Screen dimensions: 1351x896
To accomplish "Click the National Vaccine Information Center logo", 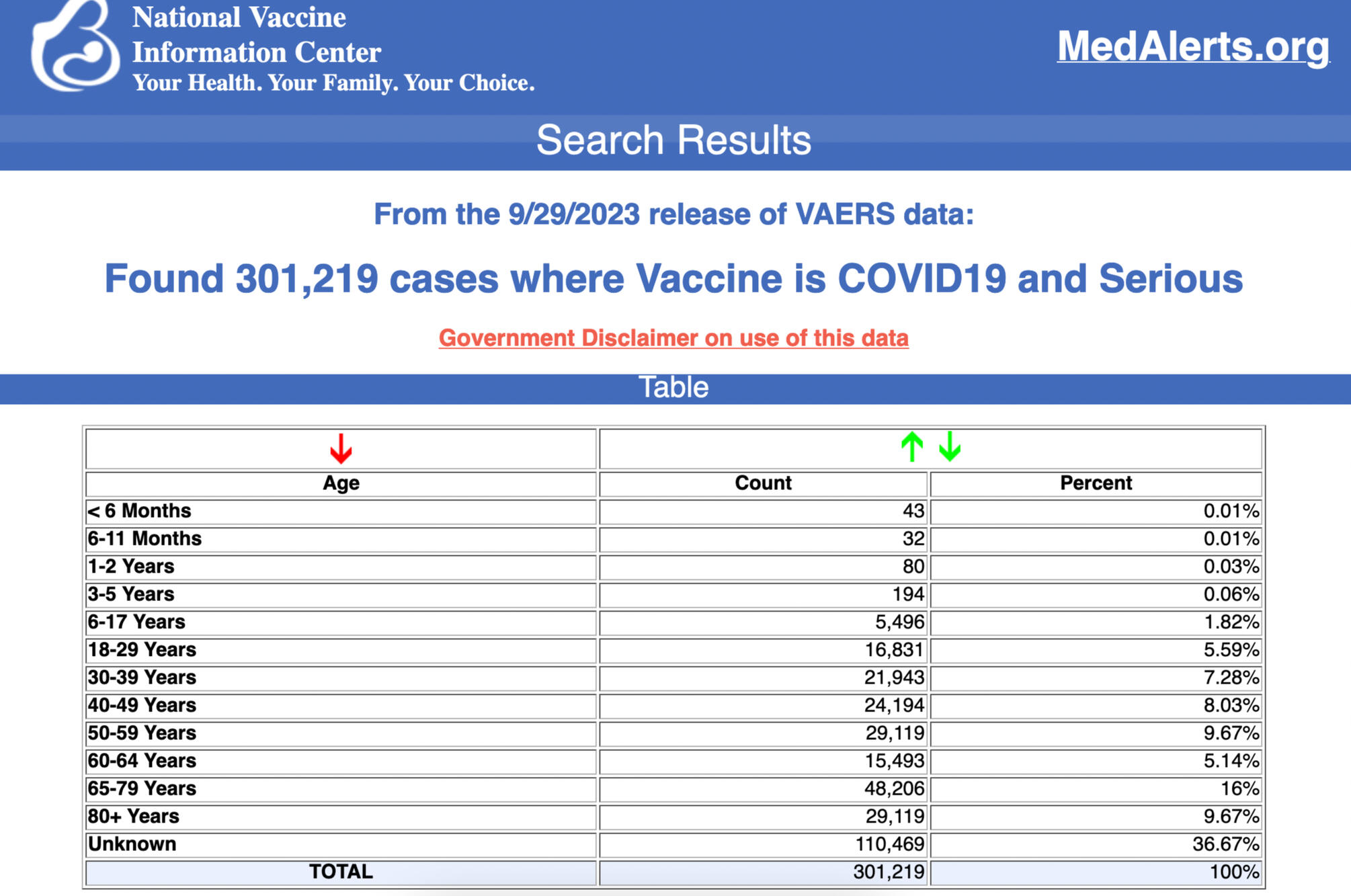I will (x=75, y=47).
